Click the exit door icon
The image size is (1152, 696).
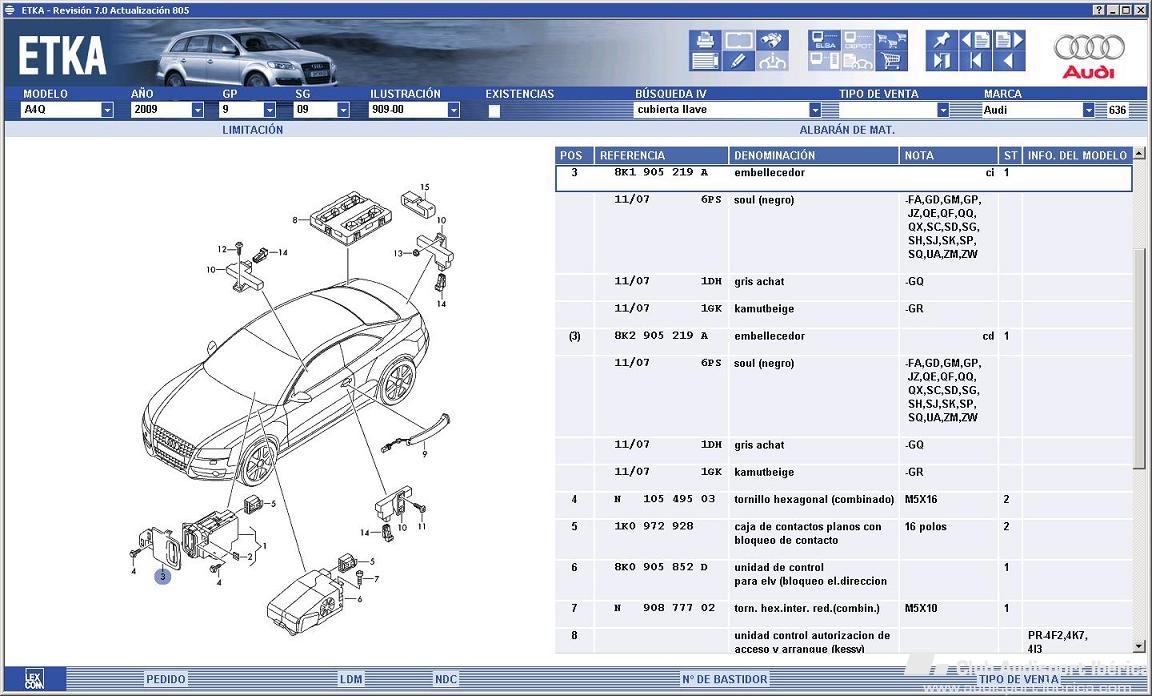(x=941, y=62)
